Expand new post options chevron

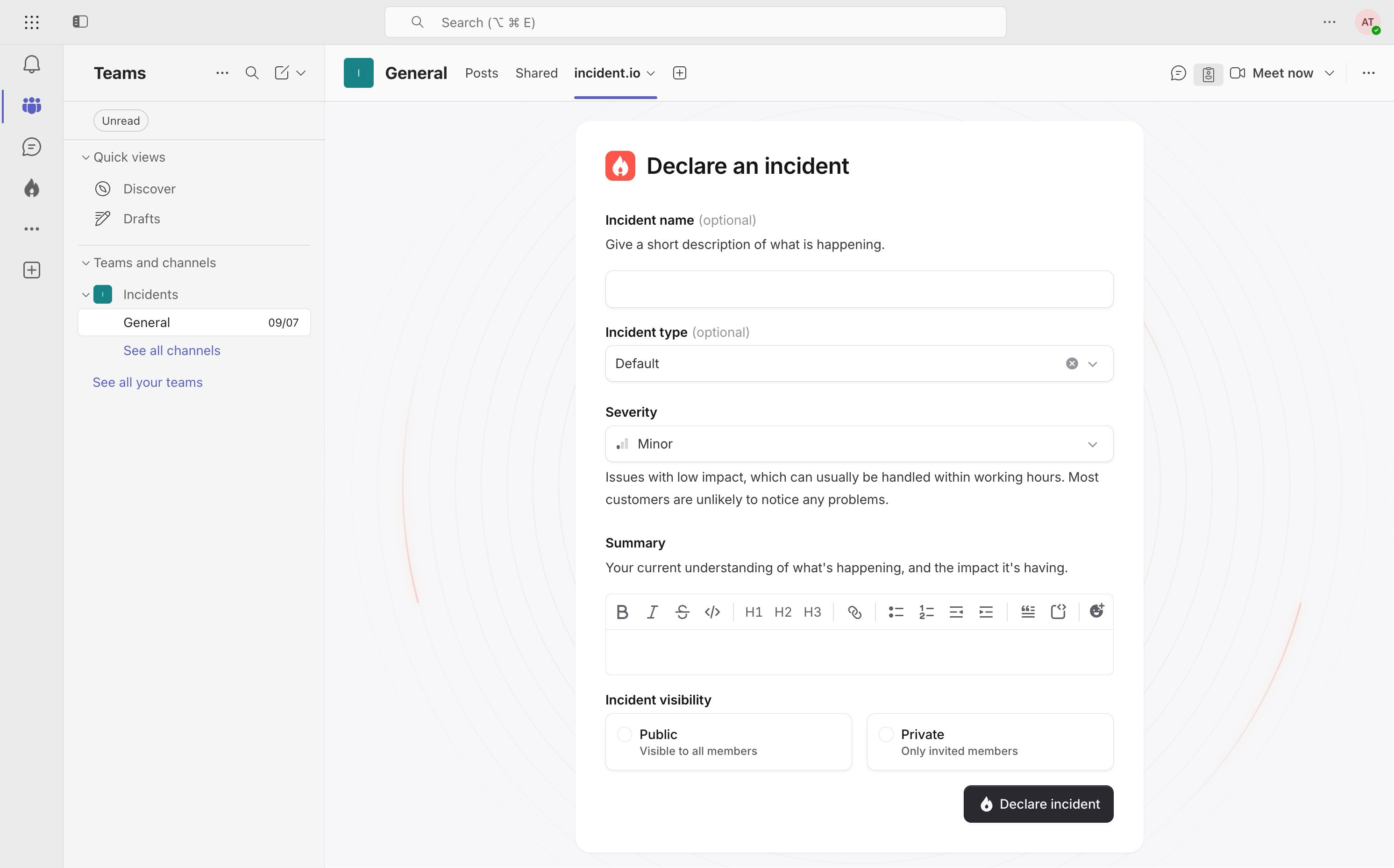[301, 73]
